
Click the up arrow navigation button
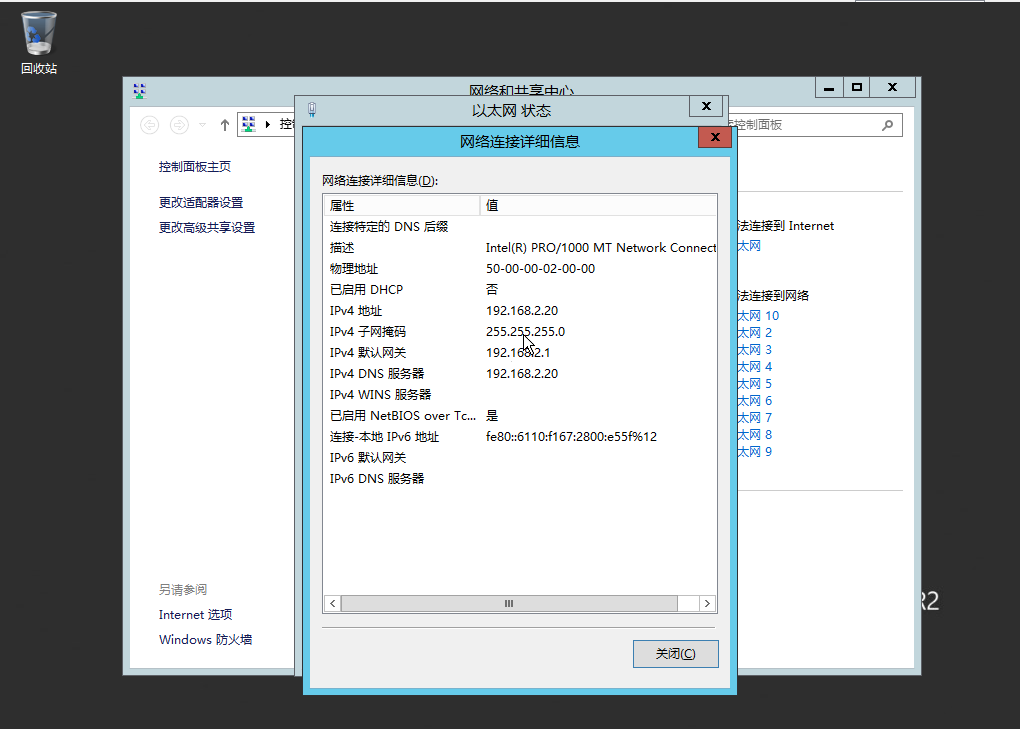coord(225,125)
